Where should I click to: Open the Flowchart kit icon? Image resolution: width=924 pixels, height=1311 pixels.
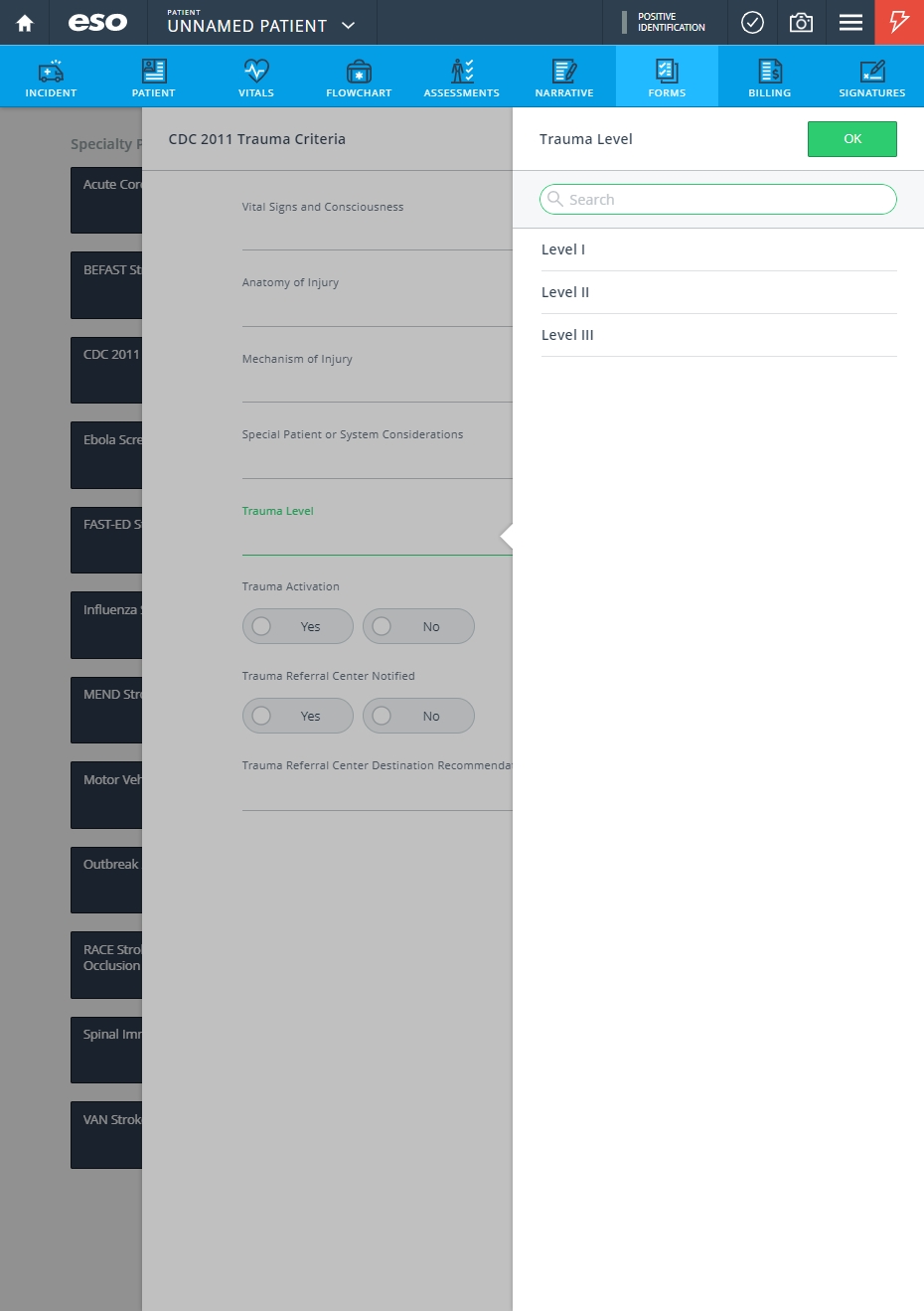click(359, 71)
